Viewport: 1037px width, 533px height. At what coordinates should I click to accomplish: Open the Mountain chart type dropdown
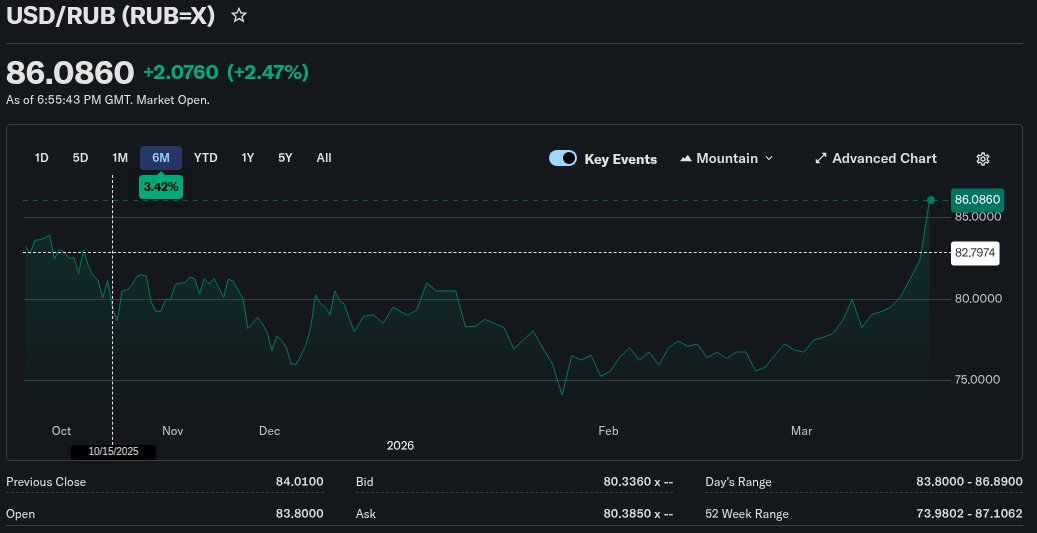pyautogui.click(x=727, y=159)
